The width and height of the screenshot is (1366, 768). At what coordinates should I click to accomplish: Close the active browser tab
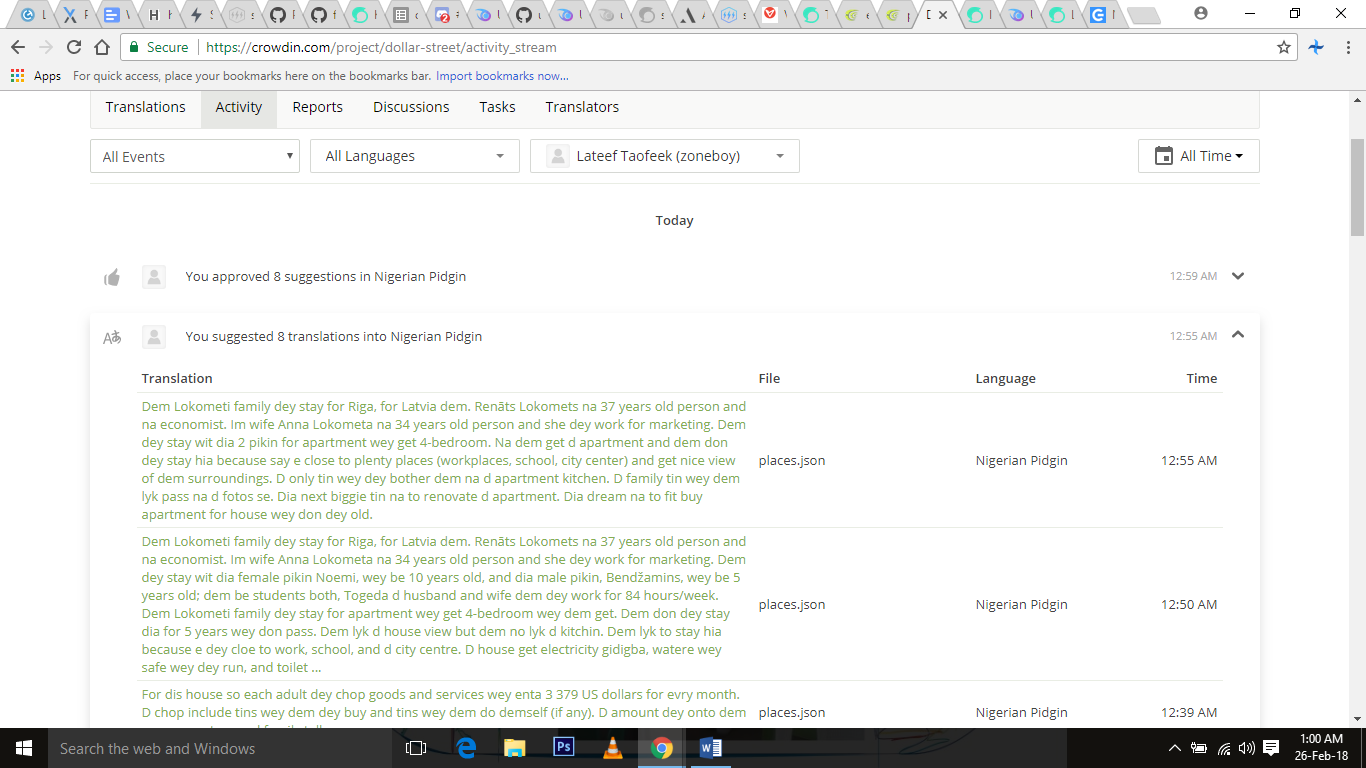[x=943, y=15]
